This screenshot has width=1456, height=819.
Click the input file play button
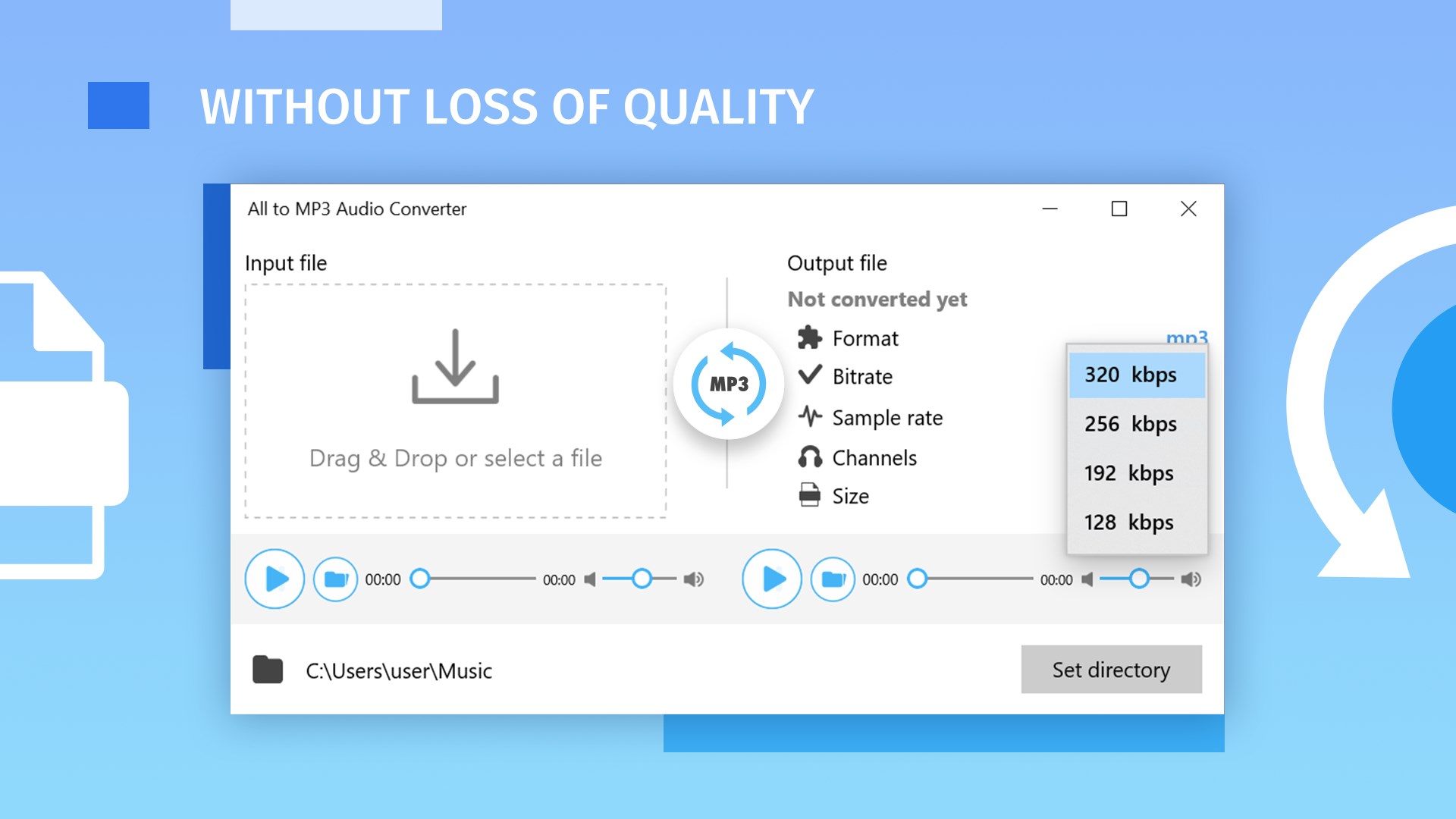[x=275, y=578]
